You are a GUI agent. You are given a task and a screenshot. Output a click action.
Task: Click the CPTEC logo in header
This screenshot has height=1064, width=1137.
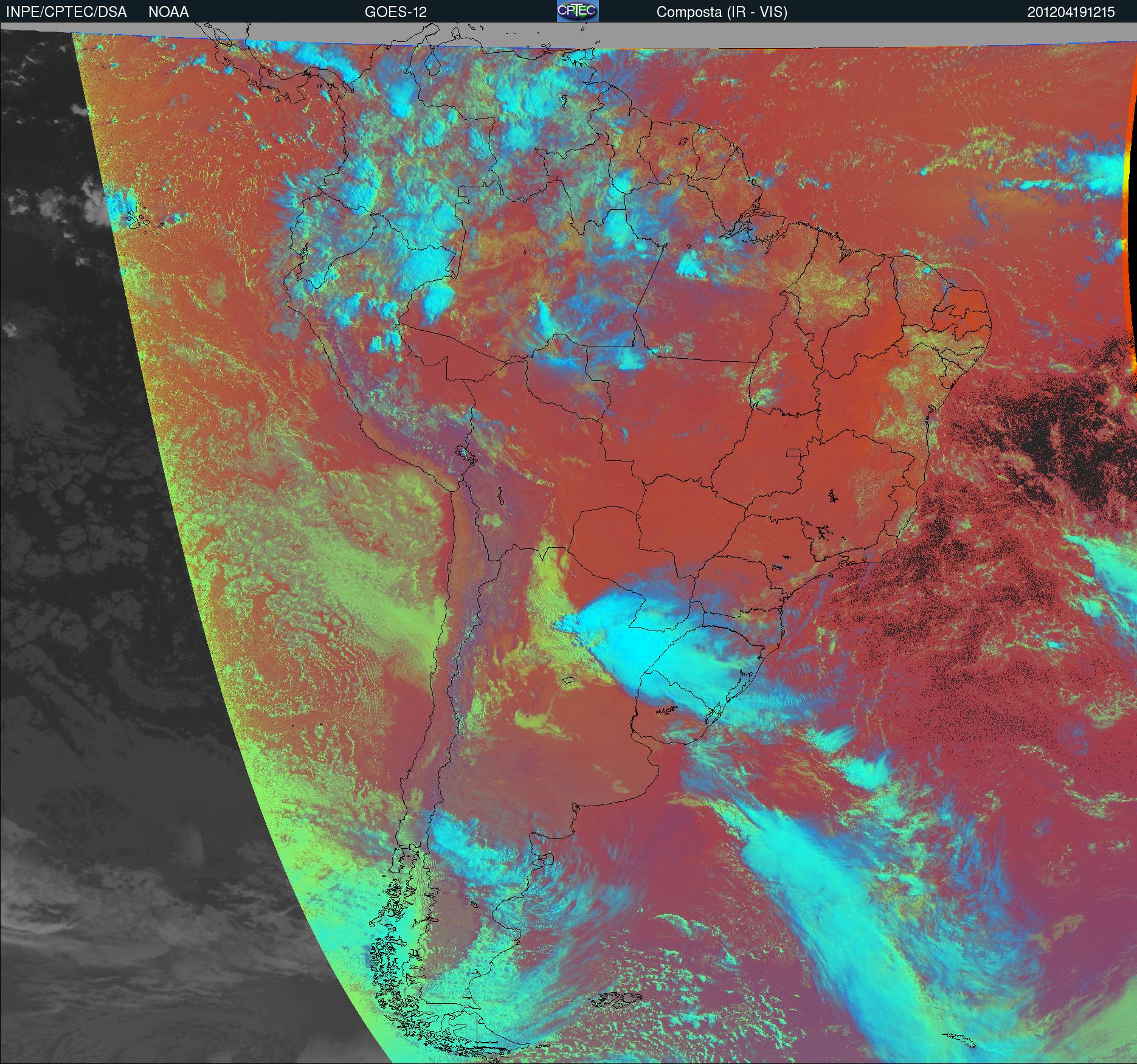tap(578, 11)
